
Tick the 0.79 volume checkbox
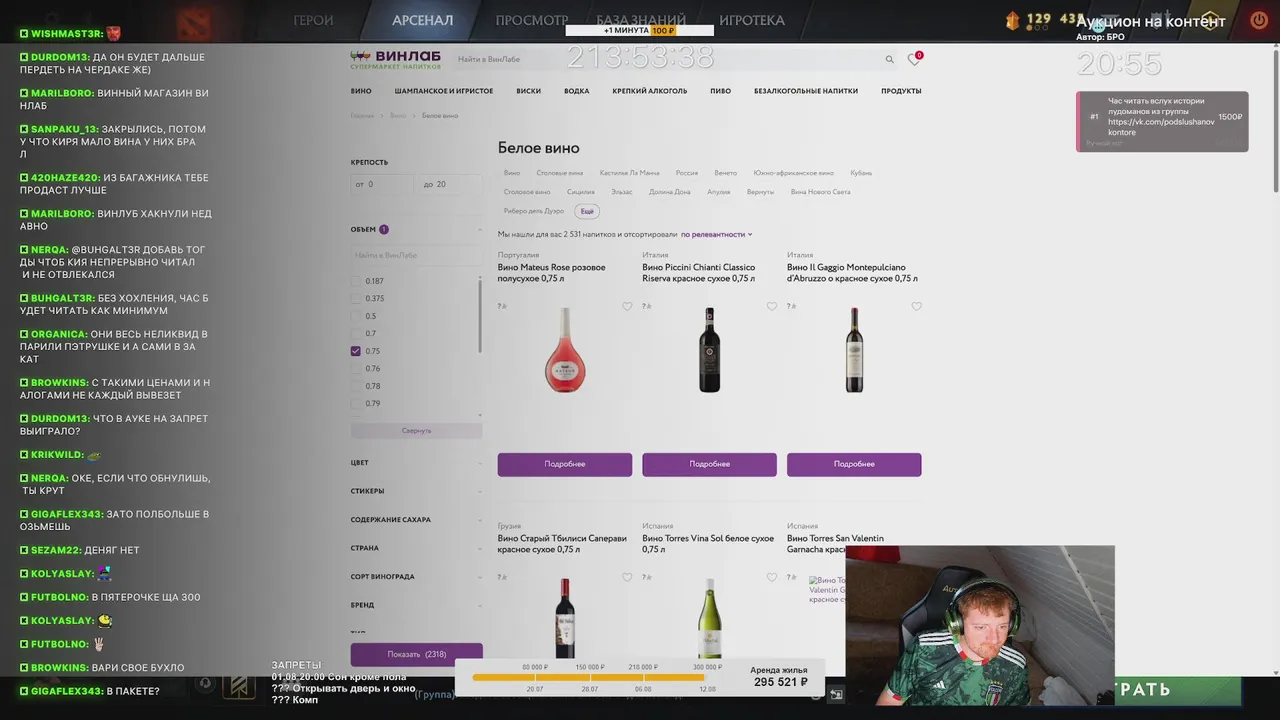(355, 404)
